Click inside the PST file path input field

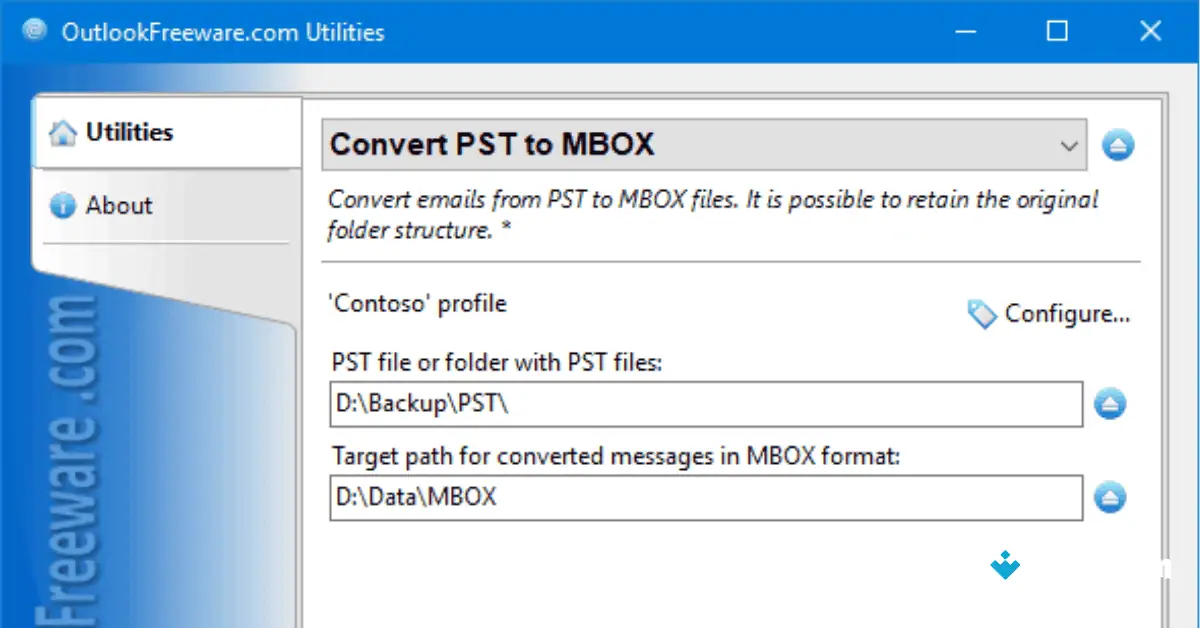(x=700, y=404)
